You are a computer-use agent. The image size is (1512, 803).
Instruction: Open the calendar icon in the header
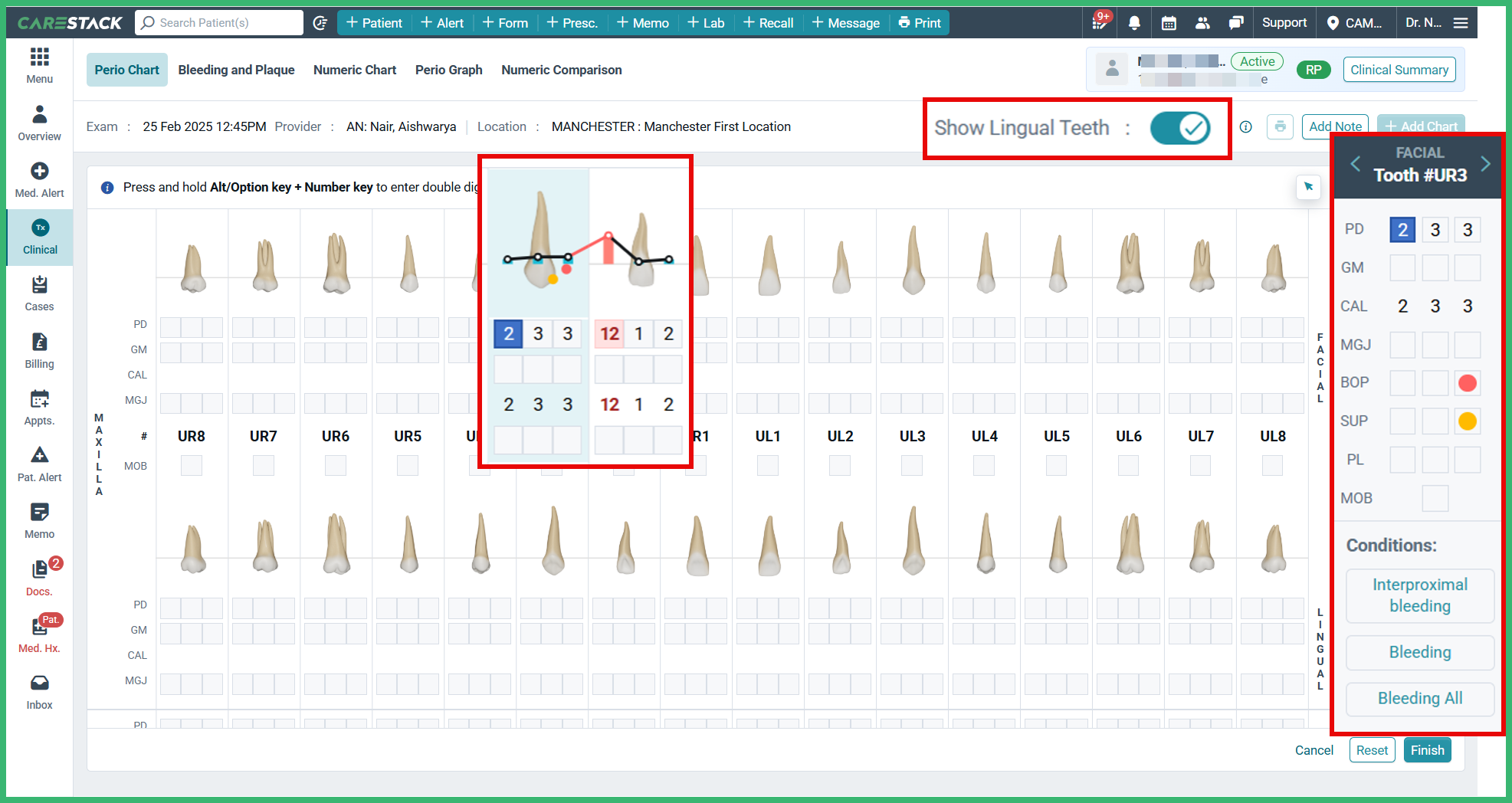tap(1168, 22)
